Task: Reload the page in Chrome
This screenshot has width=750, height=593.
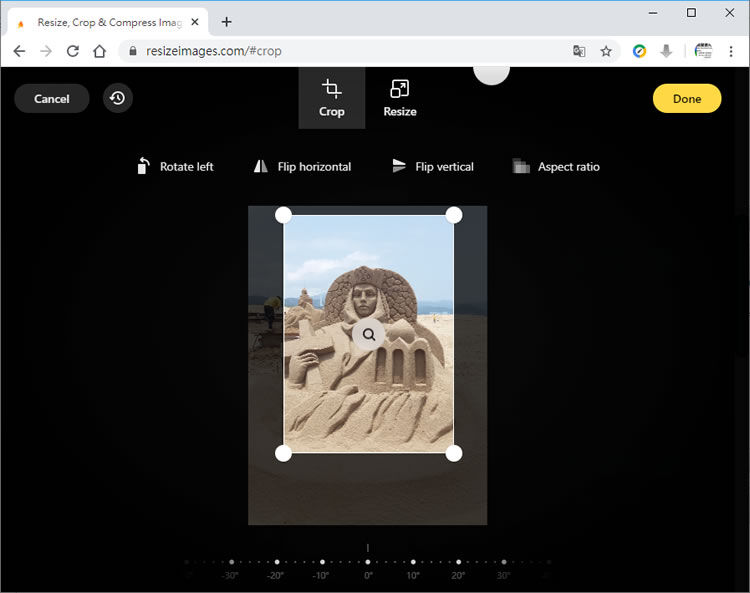Action: (73, 51)
